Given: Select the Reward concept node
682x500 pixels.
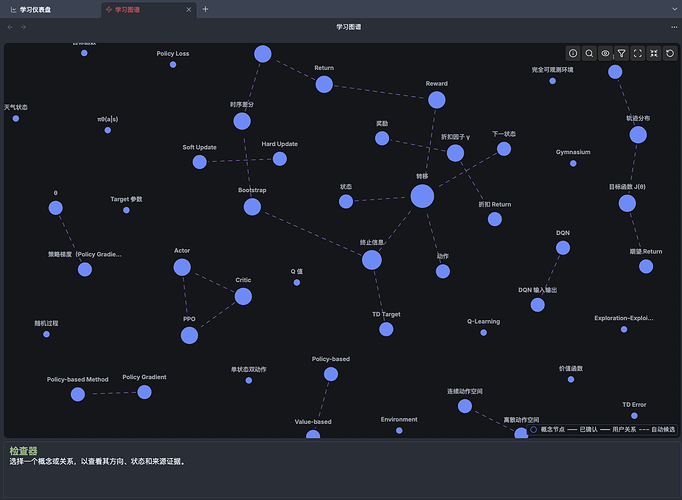Looking at the screenshot, I should 437,100.
